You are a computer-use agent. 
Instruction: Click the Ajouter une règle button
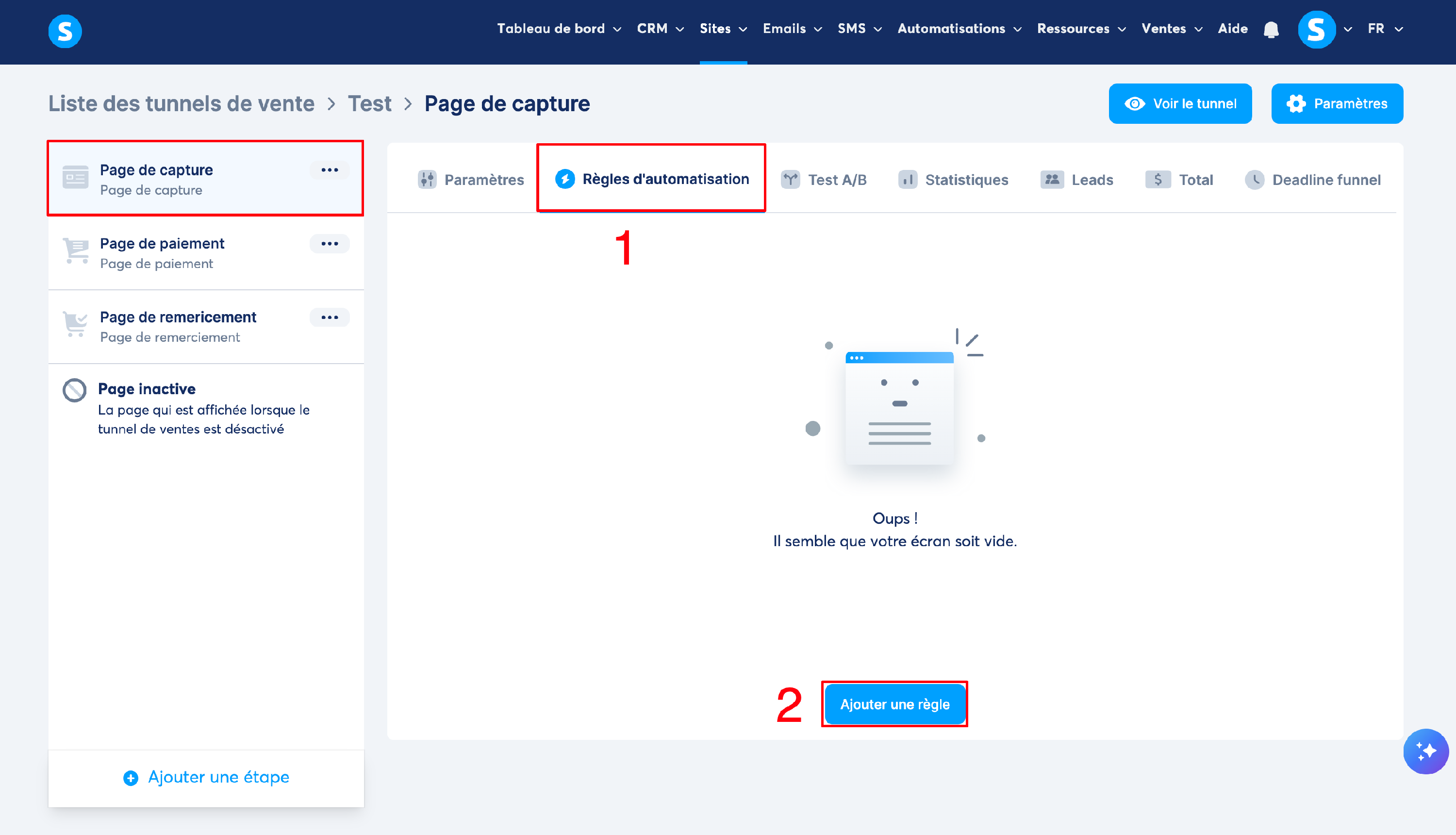tap(894, 704)
